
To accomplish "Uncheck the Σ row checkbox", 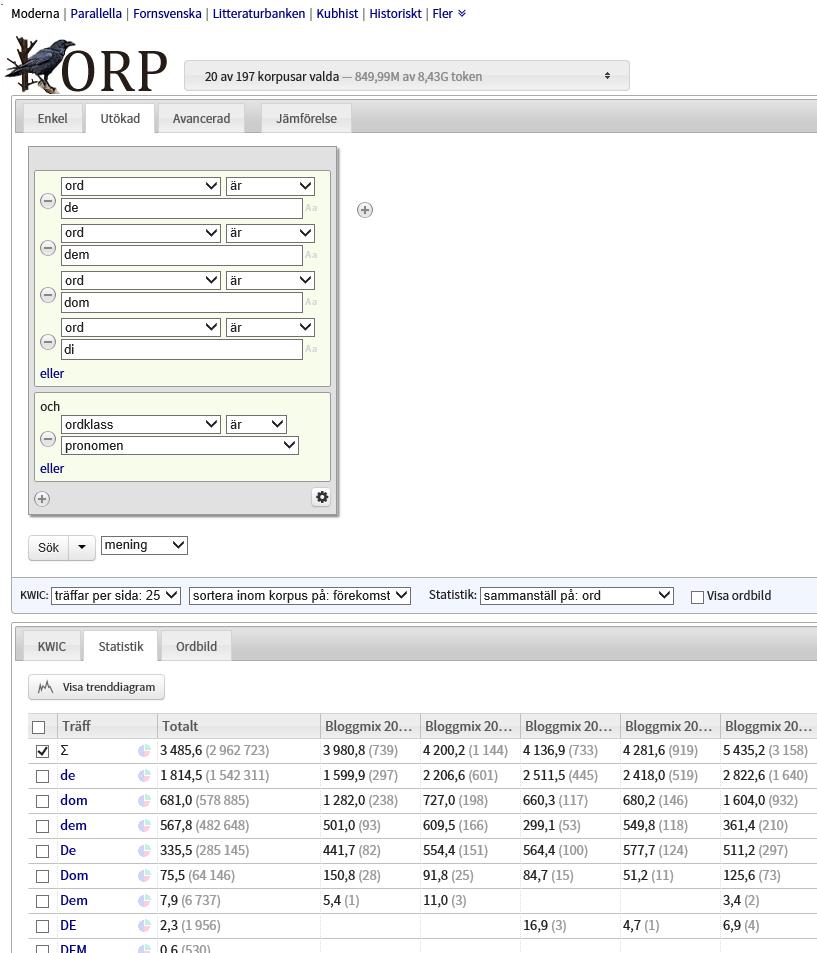I will [42, 751].
